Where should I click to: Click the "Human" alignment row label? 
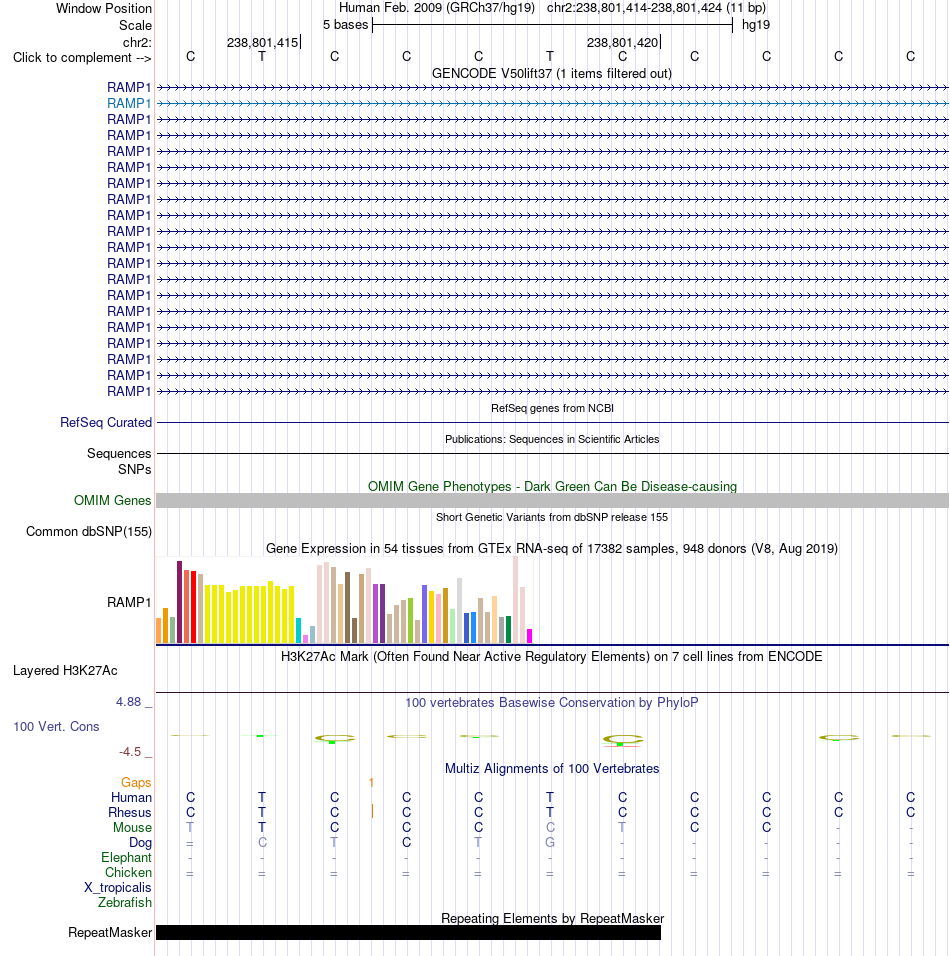coord(131,797)
